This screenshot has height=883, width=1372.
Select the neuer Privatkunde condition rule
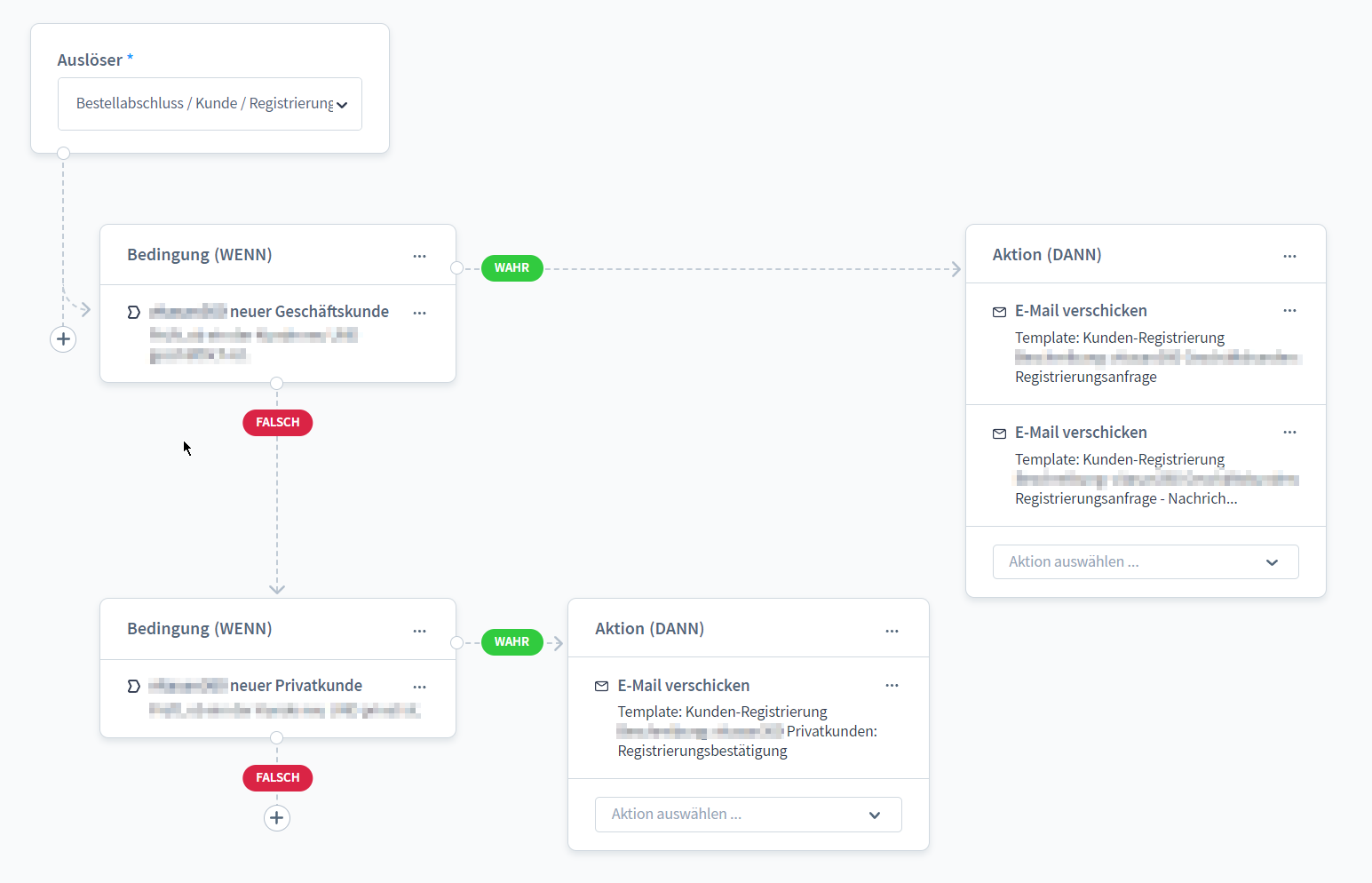(274, 697)
